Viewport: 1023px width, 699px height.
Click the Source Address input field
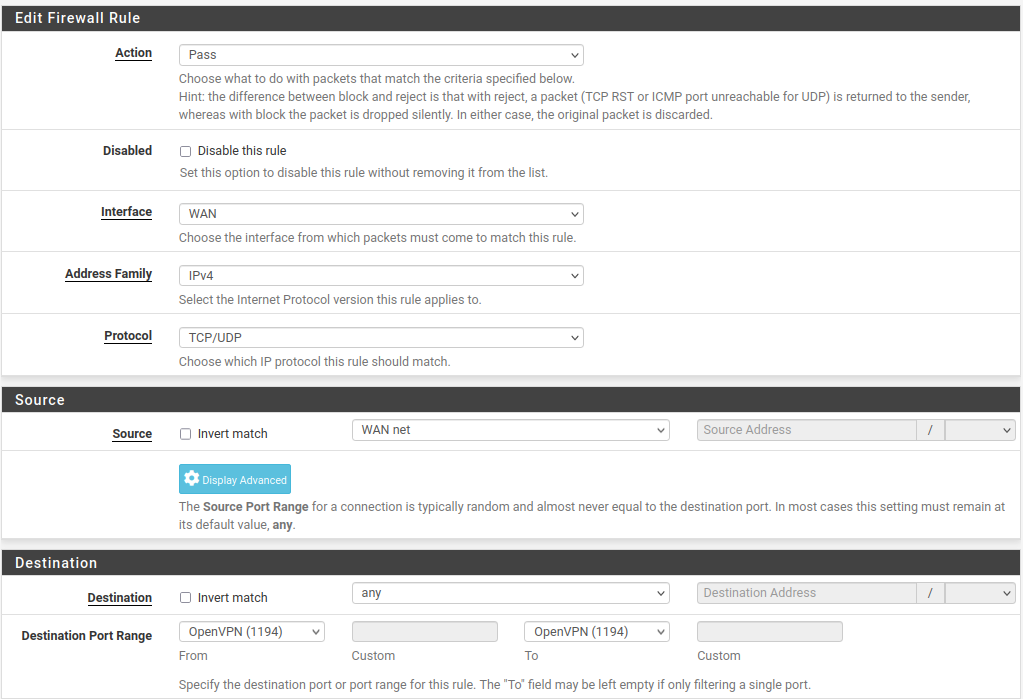click(806, 429)
